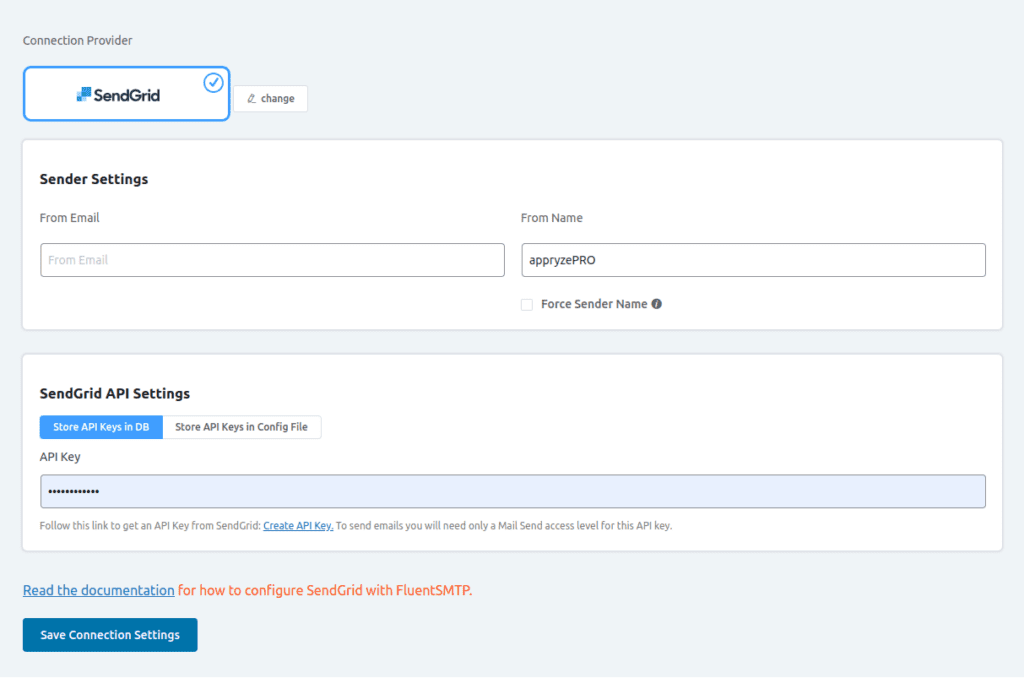Click the Force Sender Name label text
Viewport: 1024px width, 678px height.
tap(594, 304)
